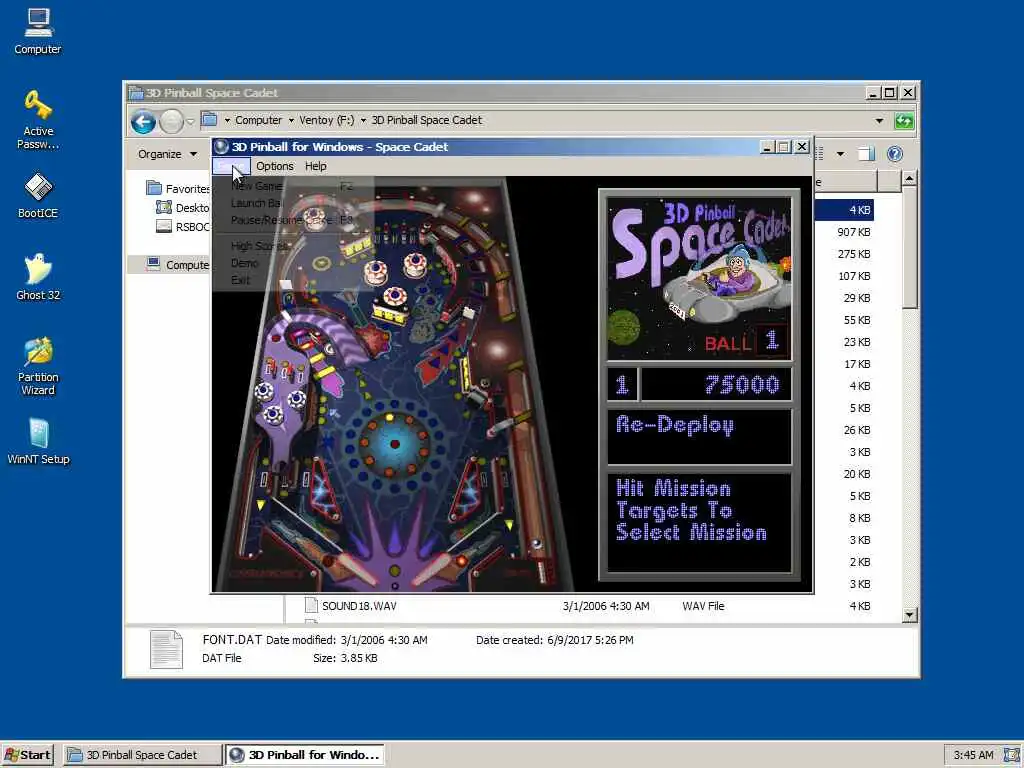
Task: Click the 275 KB size cell
Action: 854,254
